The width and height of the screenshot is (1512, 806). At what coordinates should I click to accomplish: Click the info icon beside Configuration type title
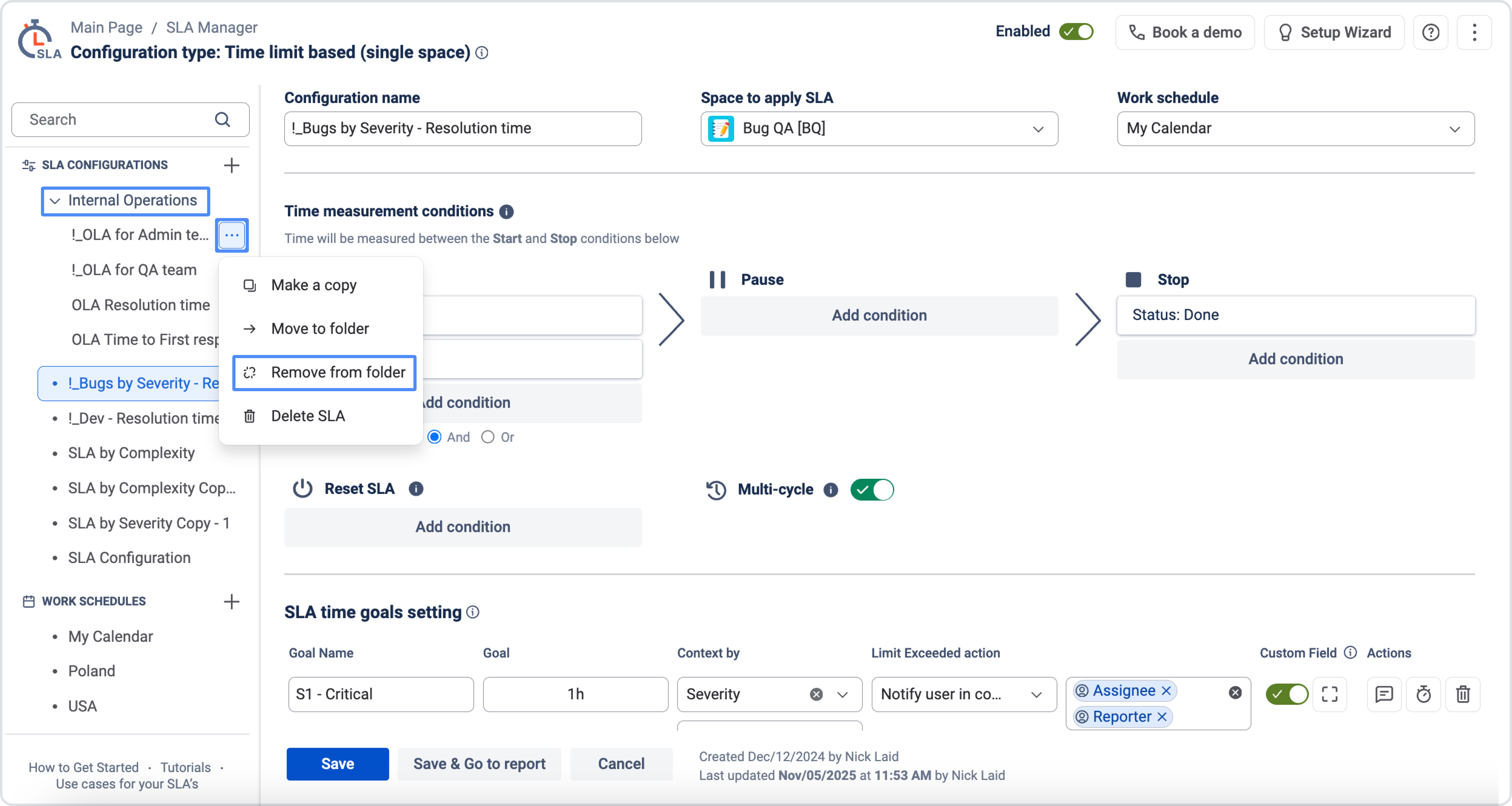tap(482, 53)
